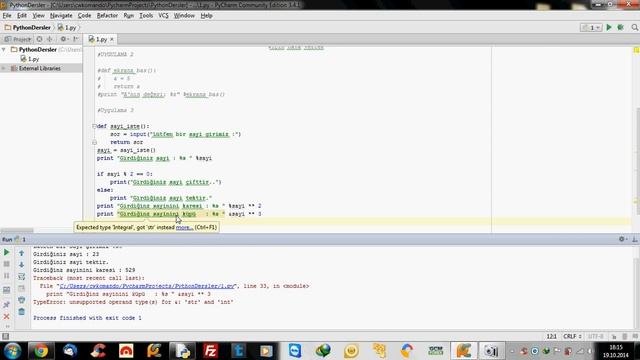The height and width of the screenshot is (360, 640).
Task: Click PythonDersler breadcrumb in navigation bar
Action: [27, 27]
